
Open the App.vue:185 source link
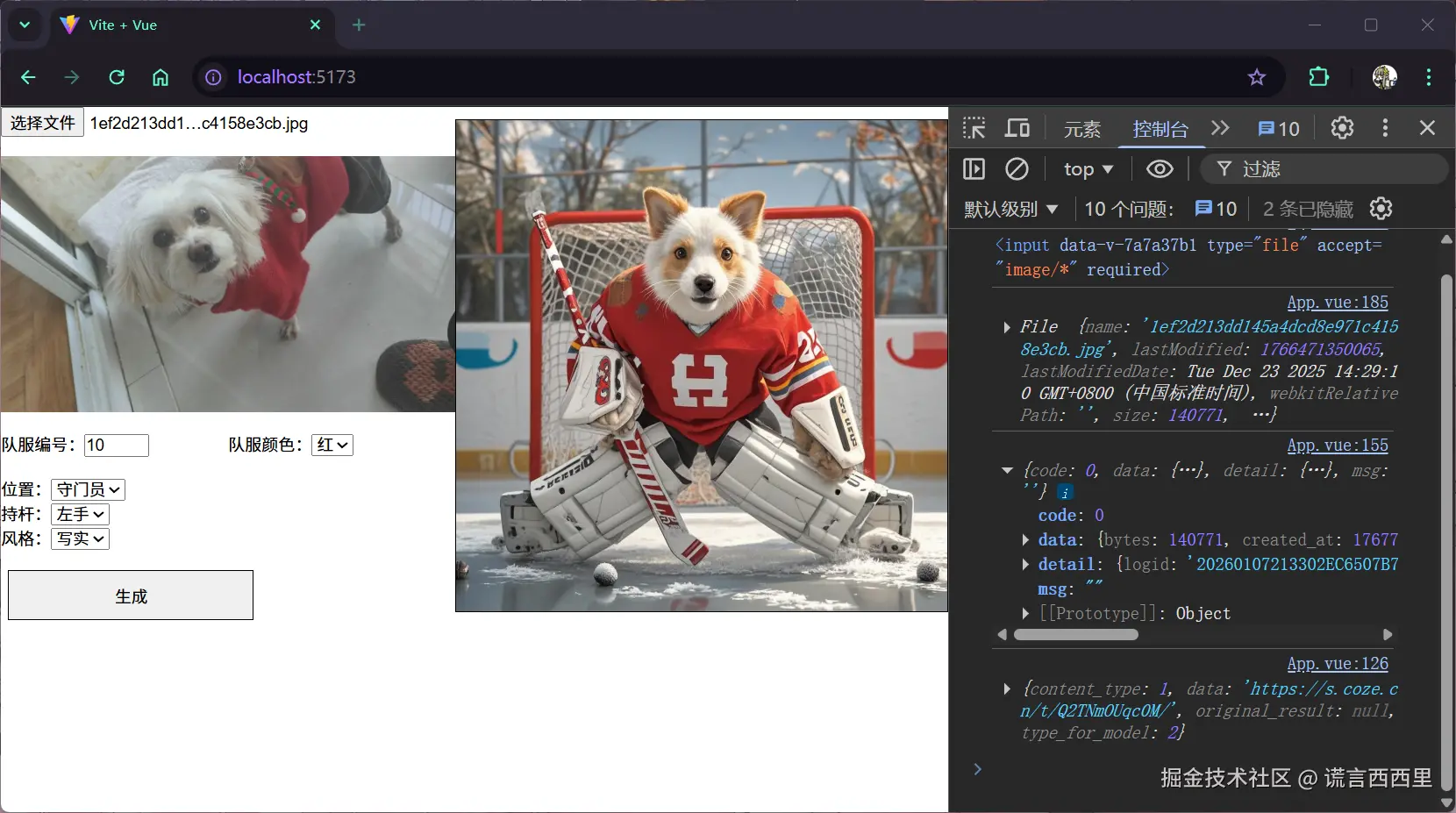[x=1338, y=302]
